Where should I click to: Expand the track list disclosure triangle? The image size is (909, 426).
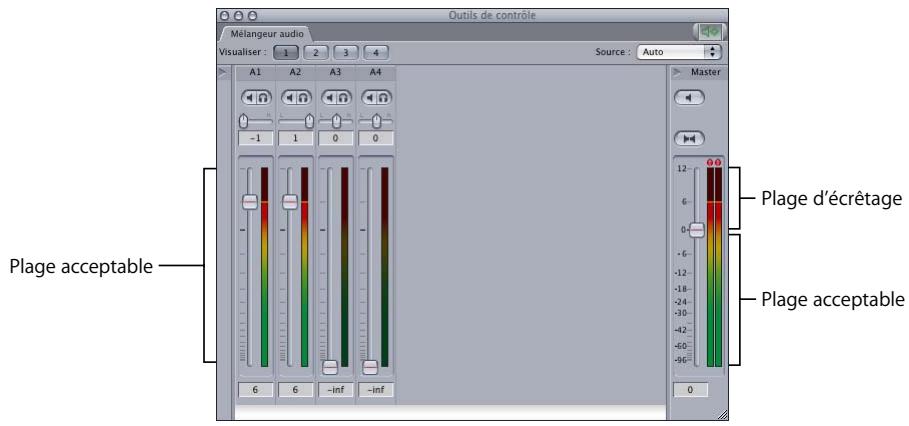(x=223, y=72)
